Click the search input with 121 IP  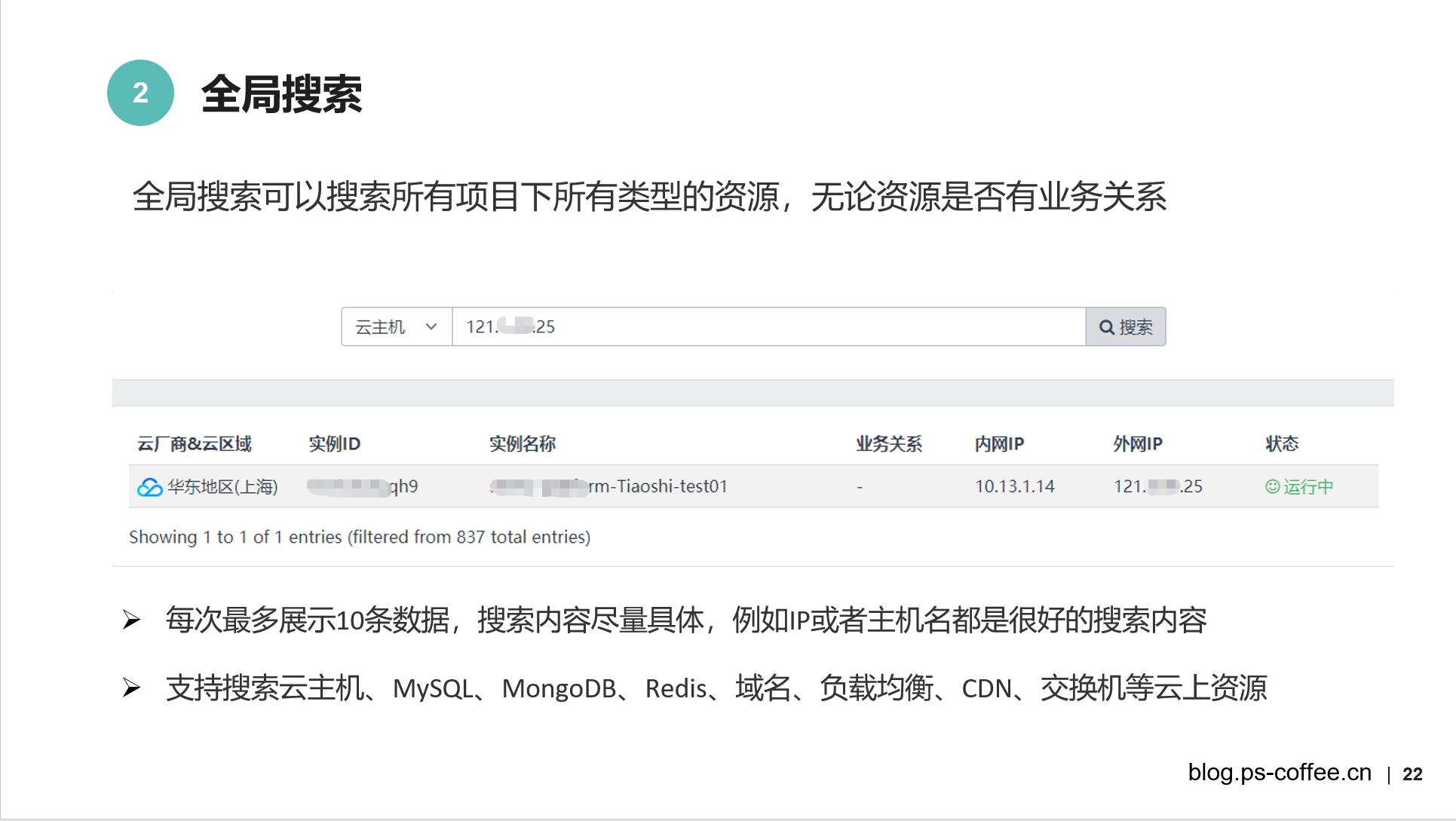768,327
